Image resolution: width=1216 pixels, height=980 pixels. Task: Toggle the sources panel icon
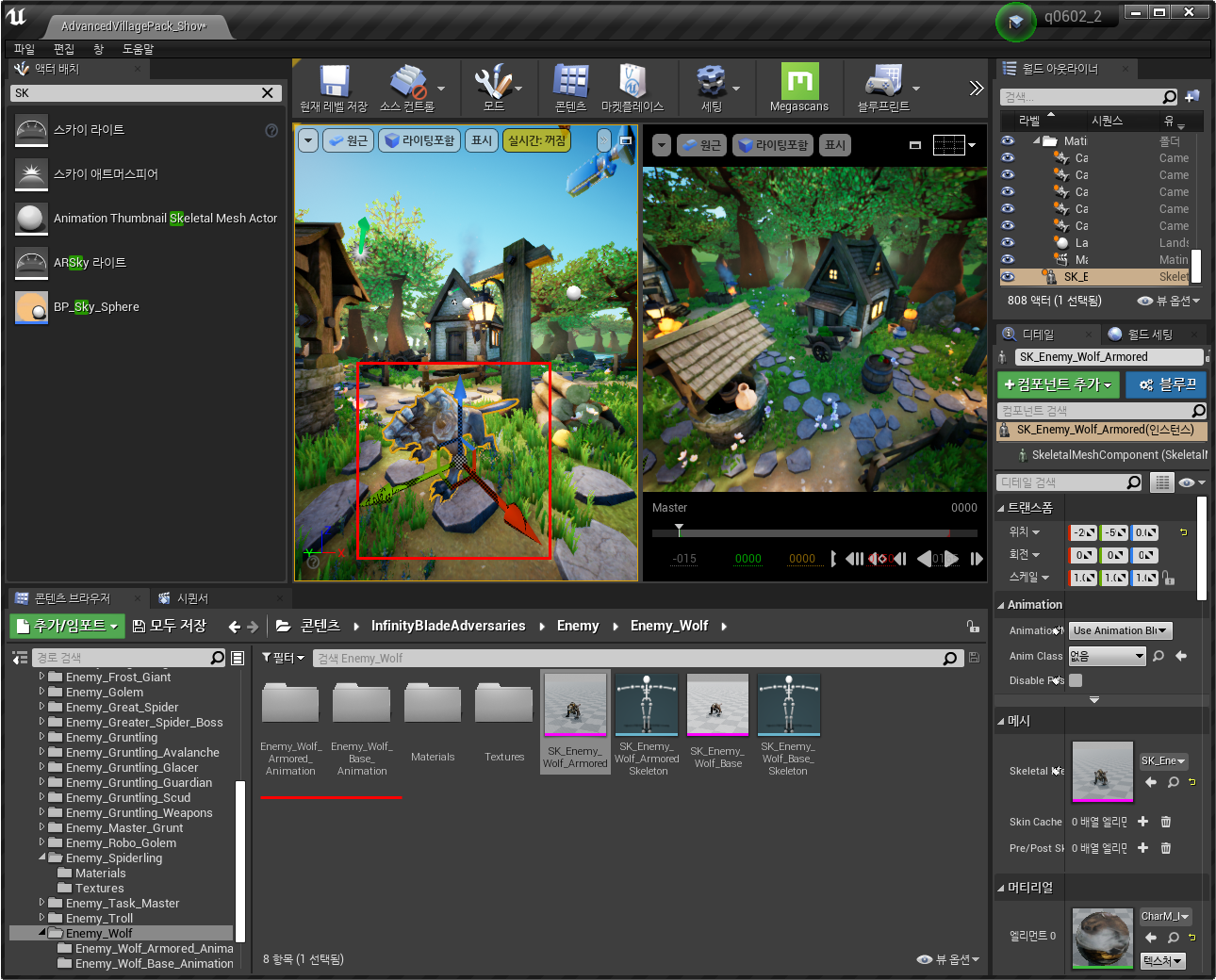coord(19,658)
